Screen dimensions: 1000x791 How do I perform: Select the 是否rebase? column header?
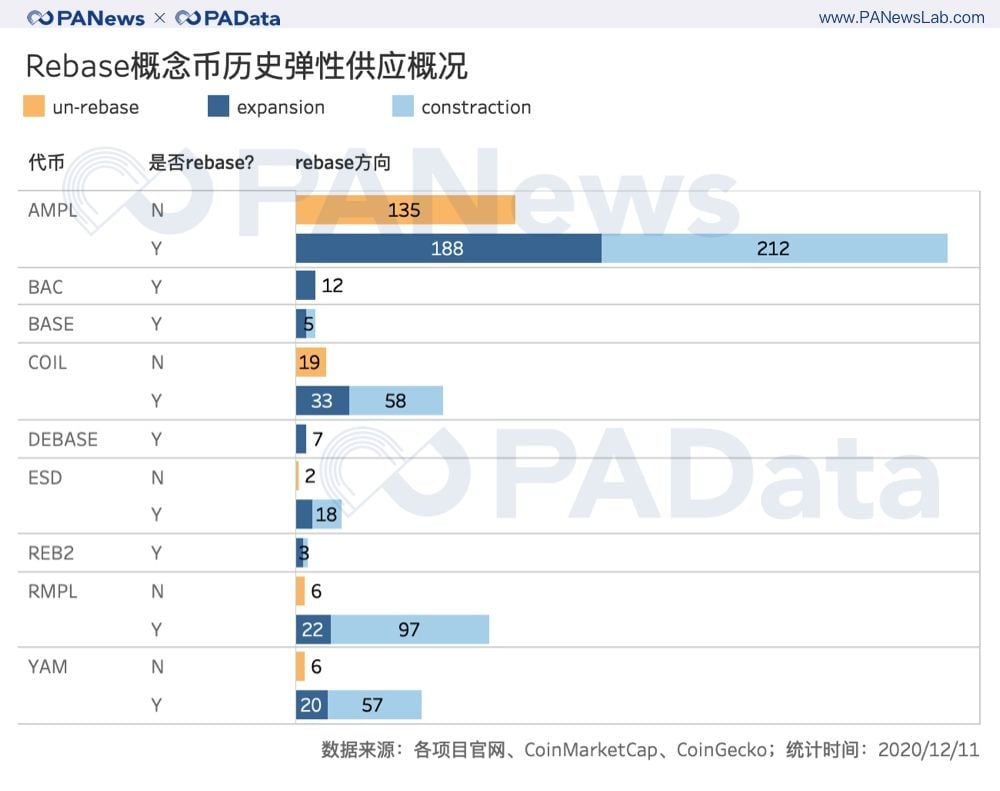[x=202, y=163]
